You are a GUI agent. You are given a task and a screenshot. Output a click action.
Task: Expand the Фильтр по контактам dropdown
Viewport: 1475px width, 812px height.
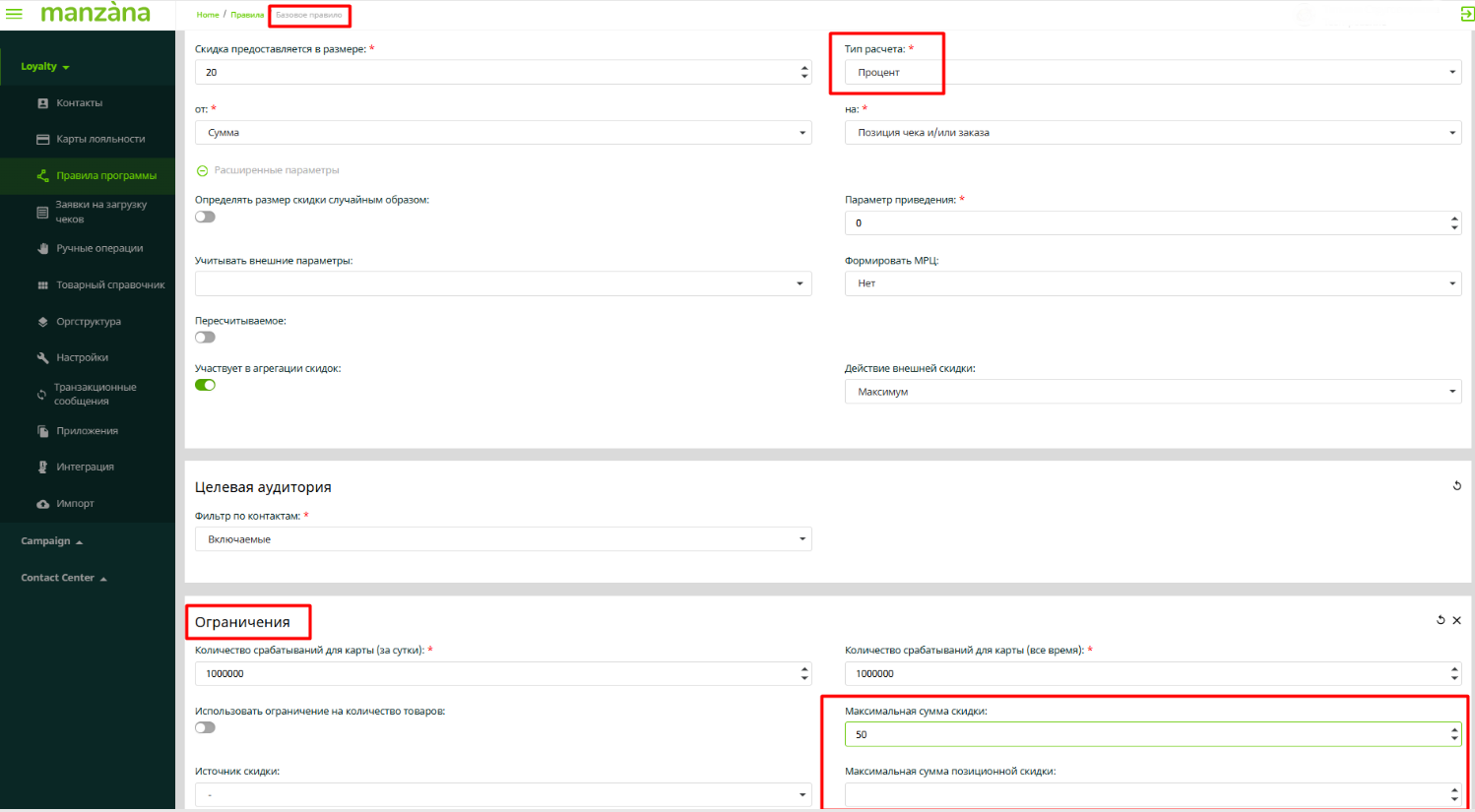tap(502, 539)
